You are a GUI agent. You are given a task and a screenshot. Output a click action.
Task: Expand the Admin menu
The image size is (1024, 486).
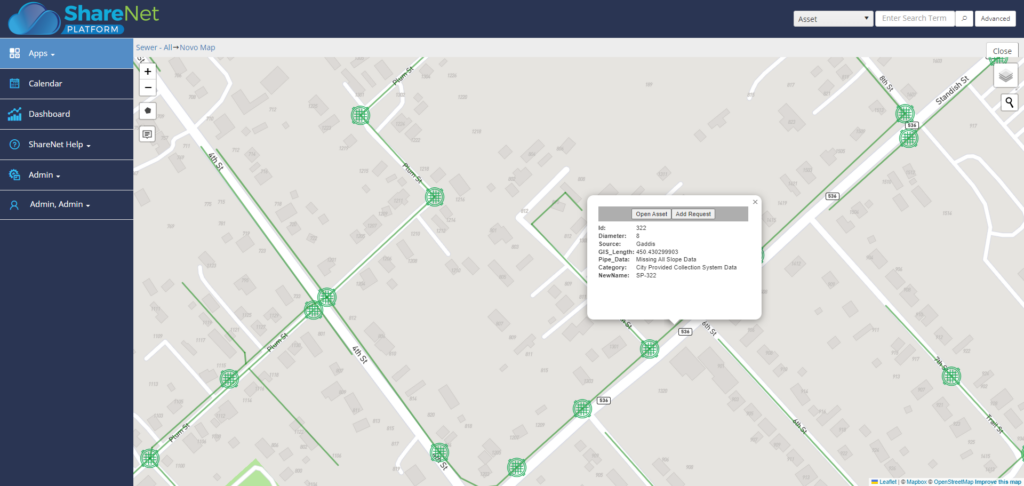[x=67, y=175]
